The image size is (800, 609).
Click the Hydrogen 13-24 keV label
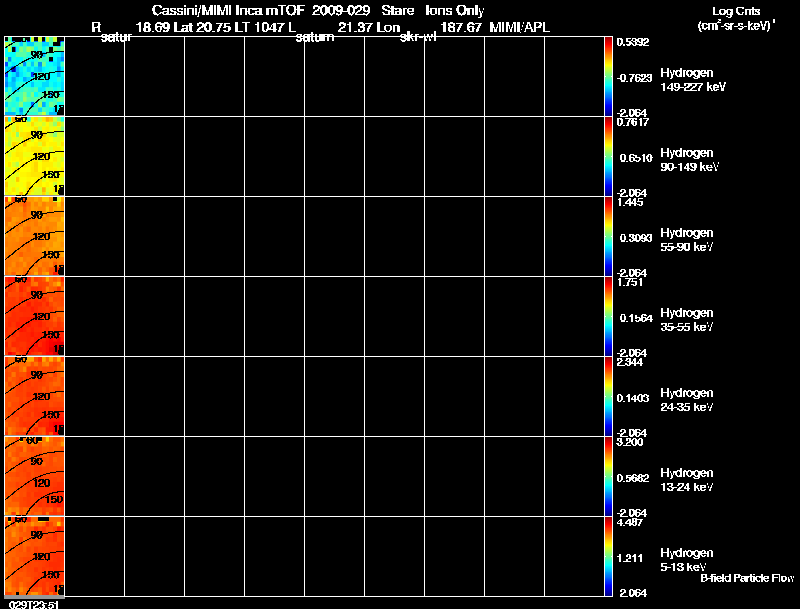click(687, 480)
